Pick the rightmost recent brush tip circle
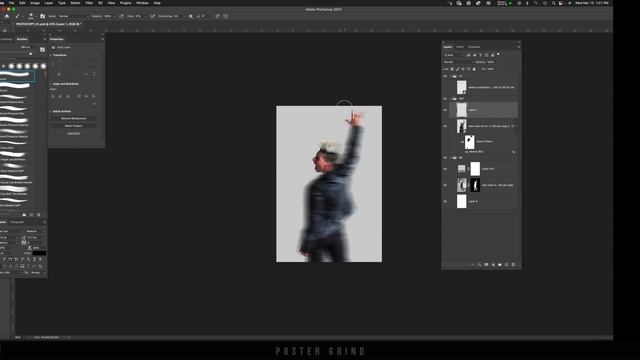 pyautogui.click(x=43, y=66)
